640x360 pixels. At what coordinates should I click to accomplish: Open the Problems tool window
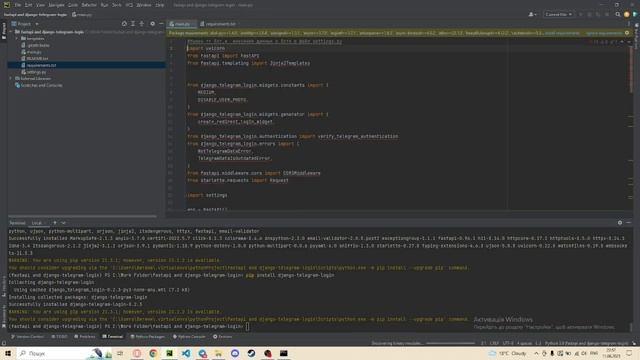pos(85,337)
